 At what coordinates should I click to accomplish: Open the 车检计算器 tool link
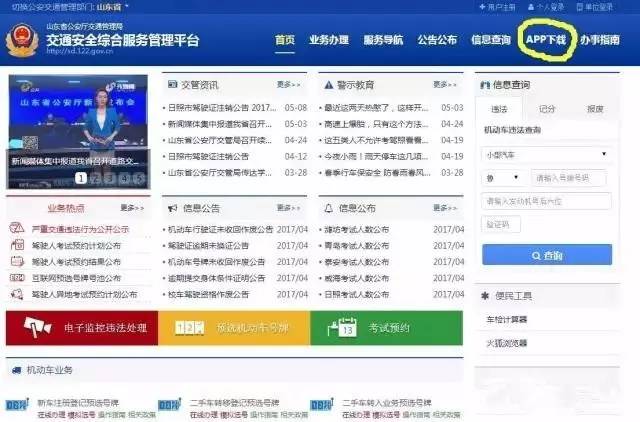507,320
